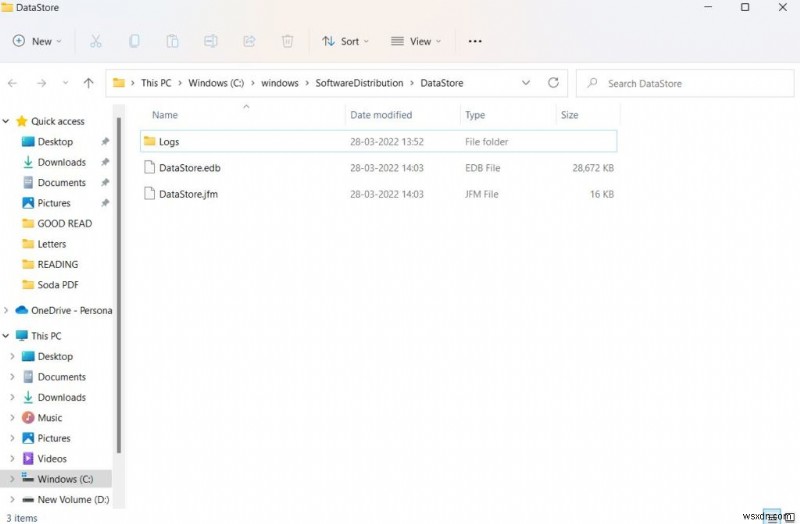
Task: Expand the Music tree node
Action: click(12, 418)
